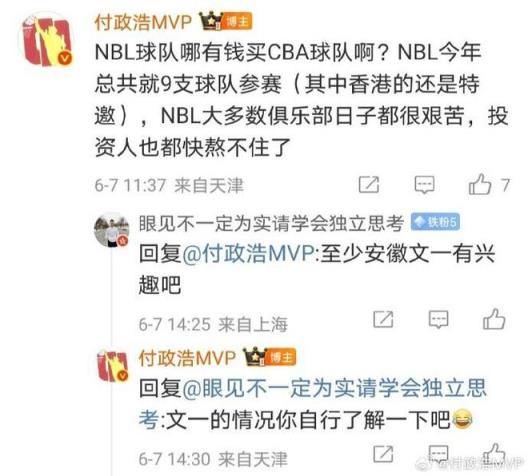Tap the 铁粉5 fan badge
Image resolution: width=528 pixels, height=476 pixels.
[x=435, y=222]
